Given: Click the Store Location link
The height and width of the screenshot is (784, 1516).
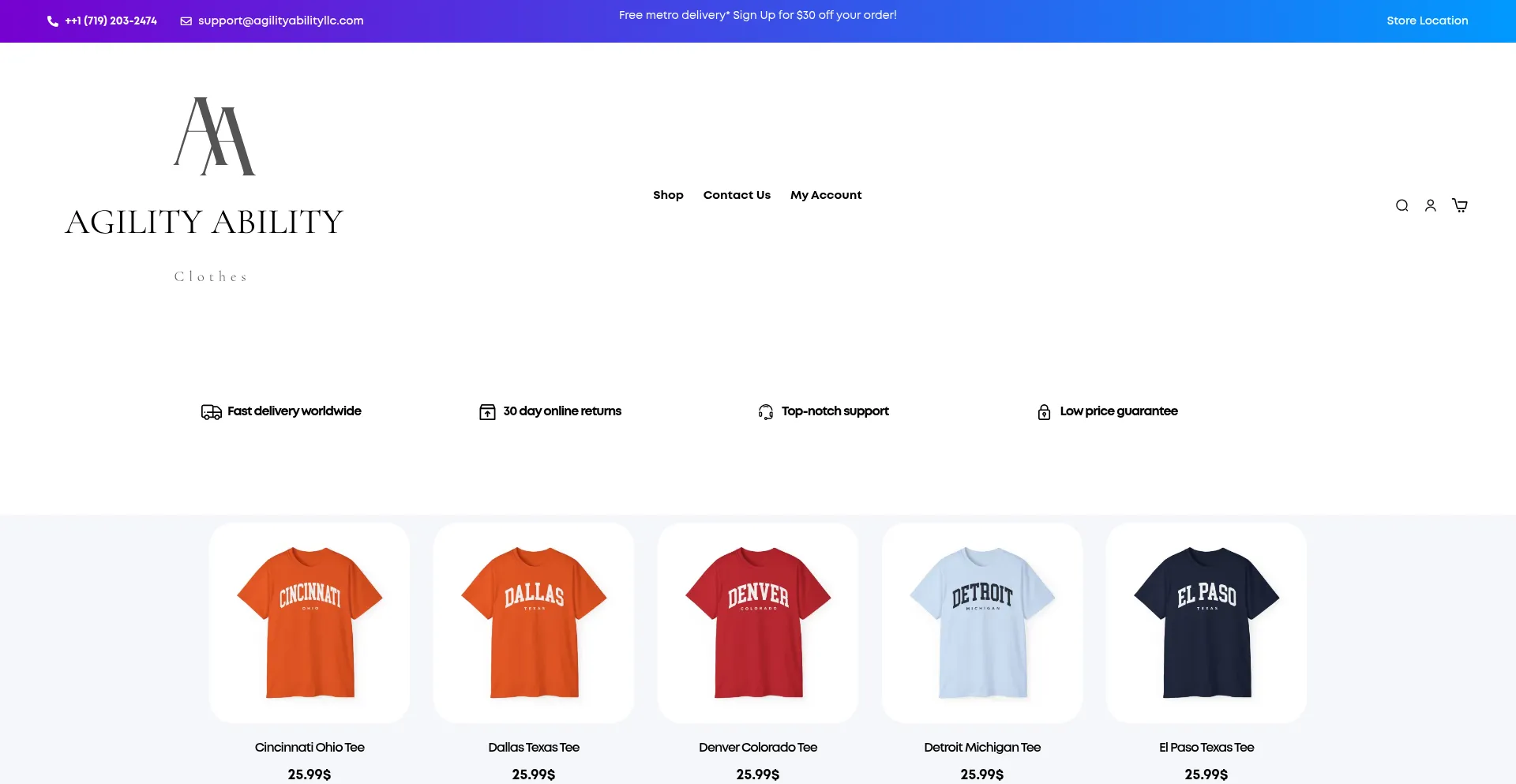Looking at the screenshot, I should click(x=1427, y=21).
